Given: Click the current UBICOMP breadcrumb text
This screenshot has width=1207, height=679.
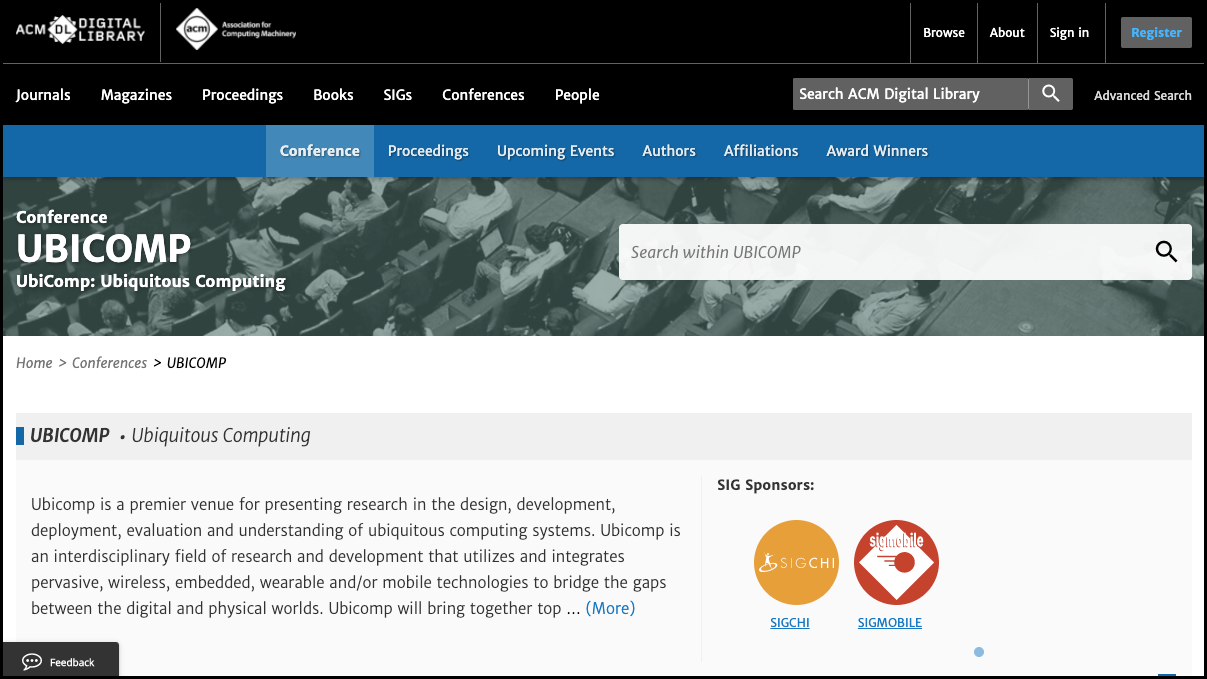Looking at the screenshot, I should point(197,363).
